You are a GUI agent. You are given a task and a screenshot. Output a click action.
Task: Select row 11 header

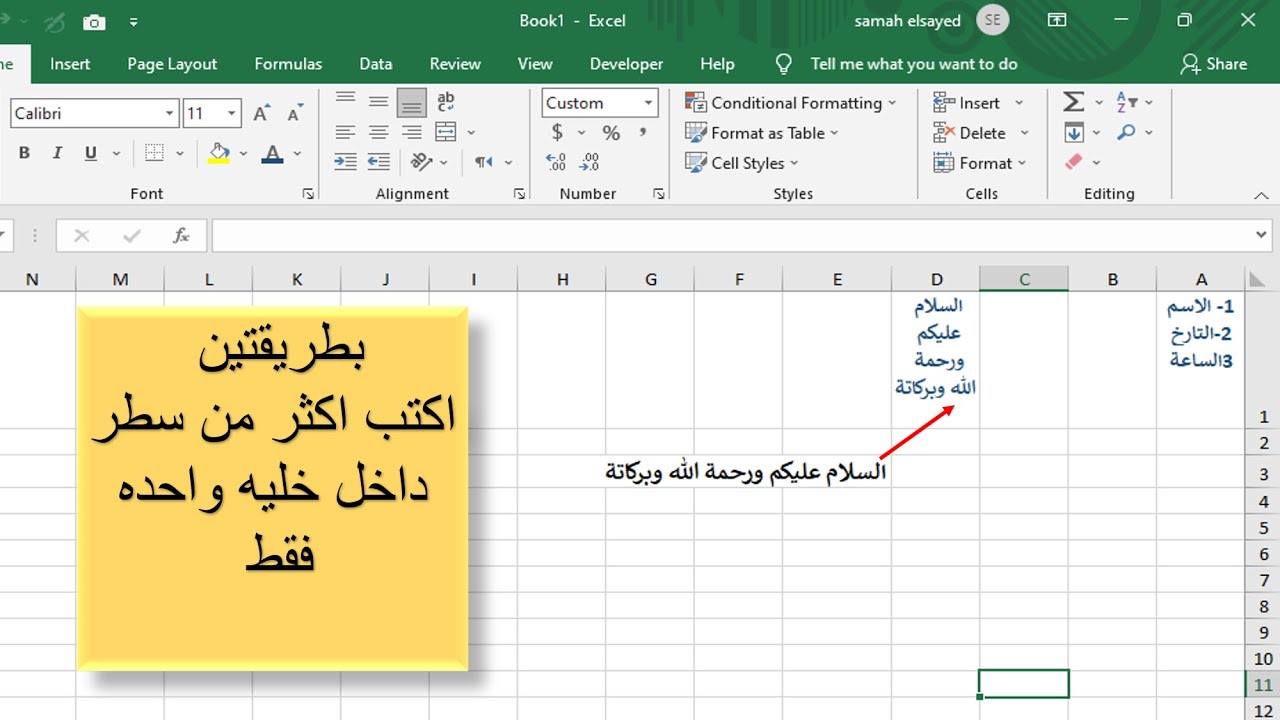[1262, 685]
